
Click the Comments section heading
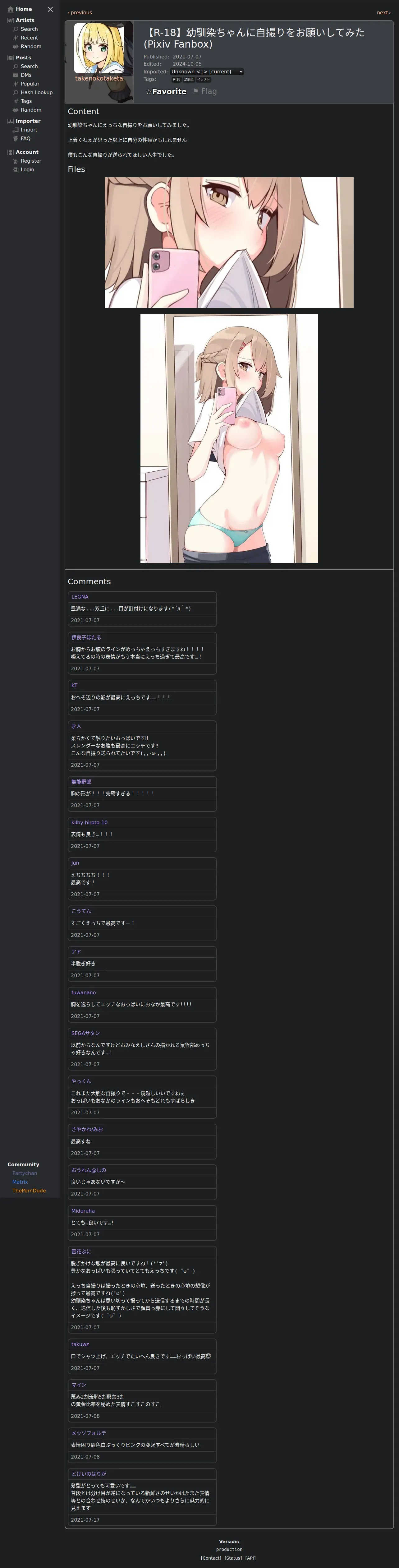[89, 582]
